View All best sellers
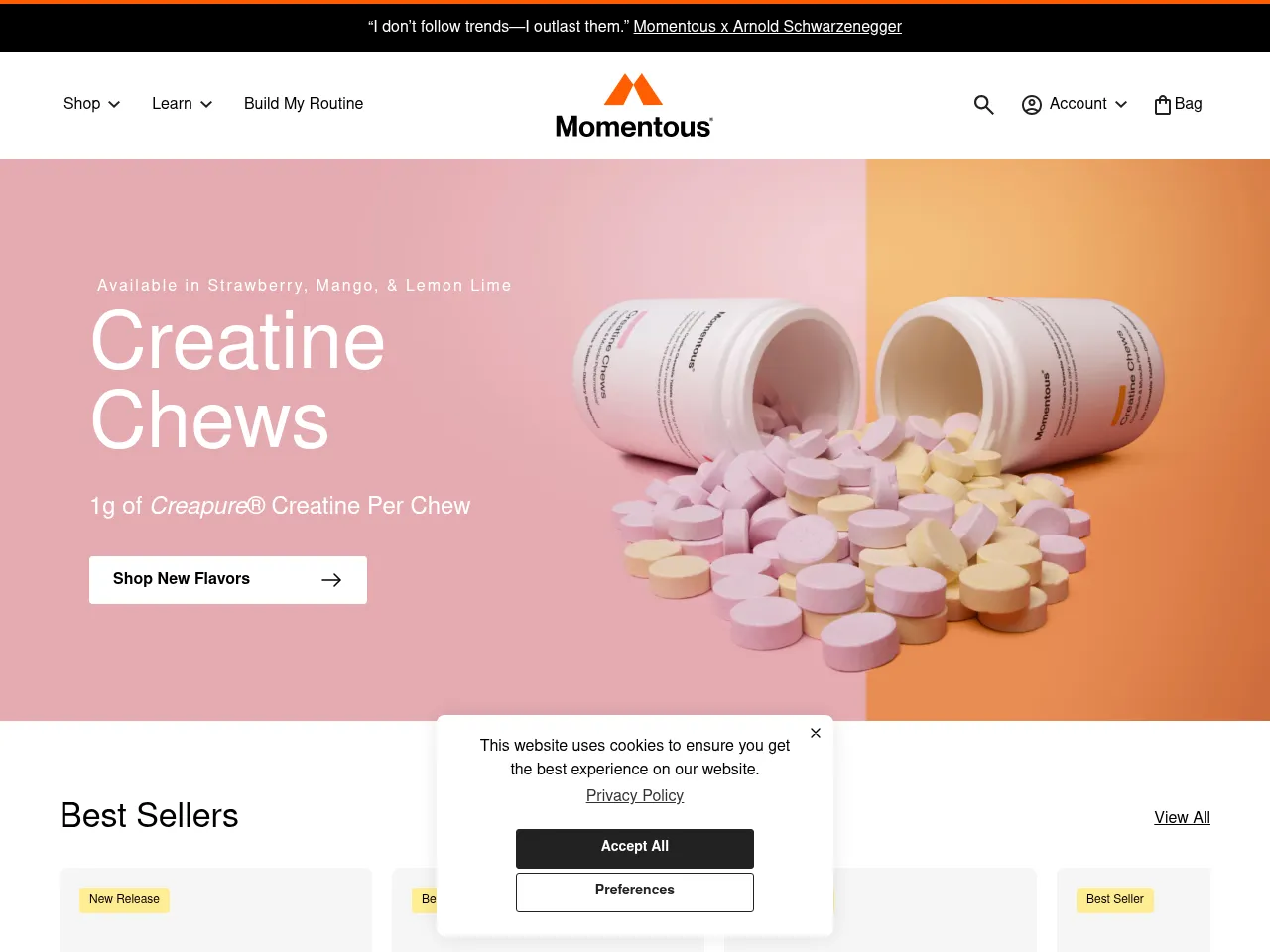 coord(1183,817)
